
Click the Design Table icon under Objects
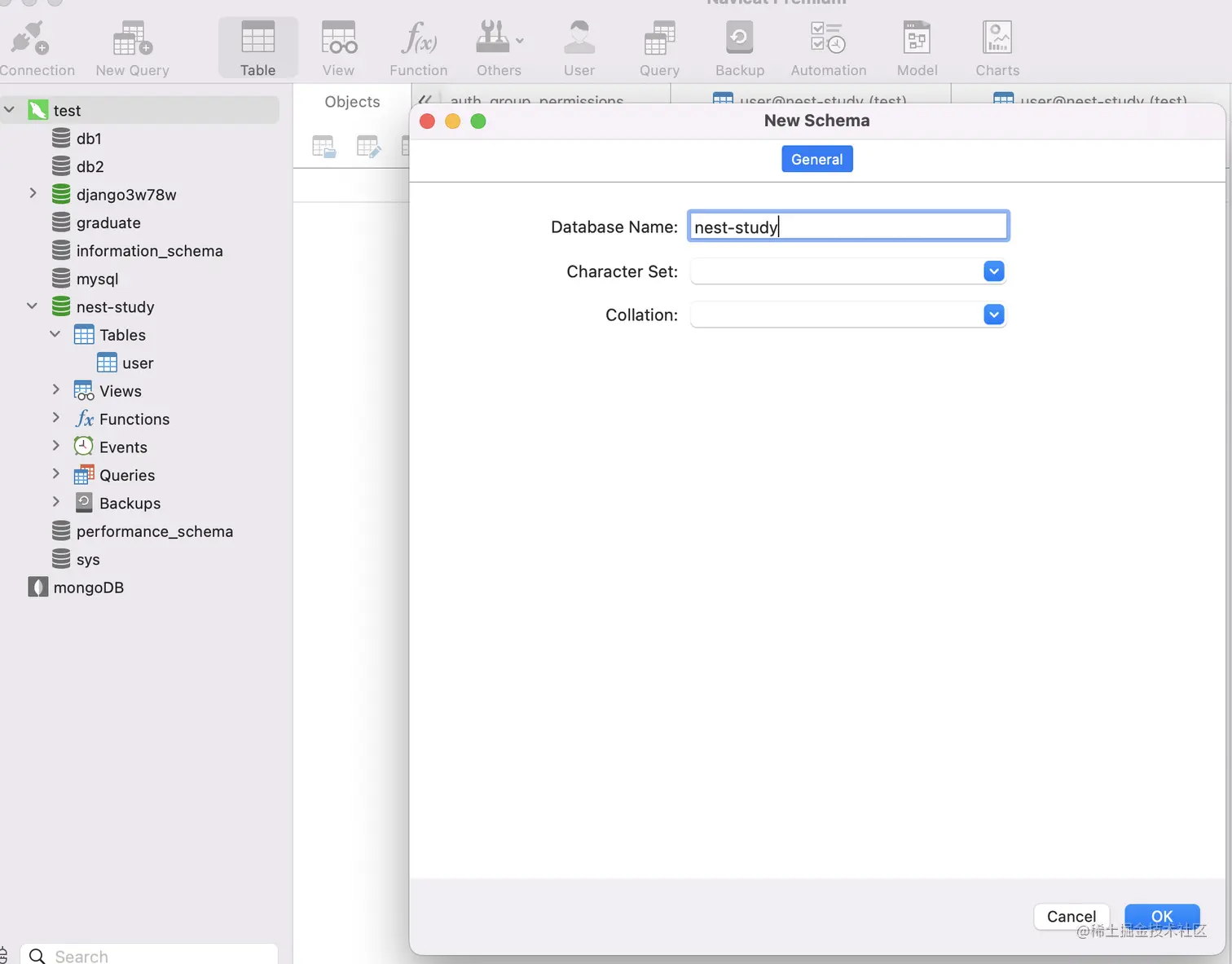(368, 147)
